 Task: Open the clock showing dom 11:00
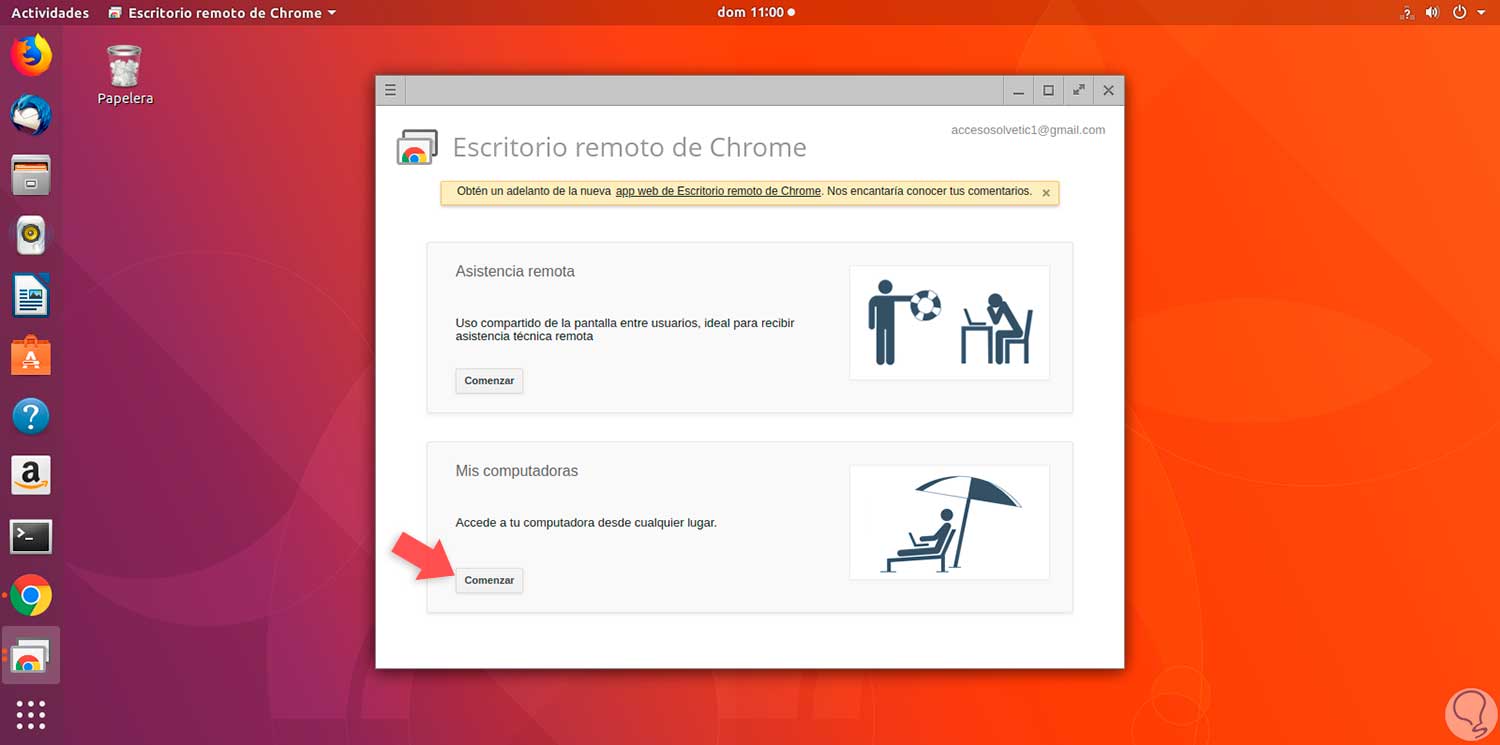pyautogui.click(x=756, y=13)
